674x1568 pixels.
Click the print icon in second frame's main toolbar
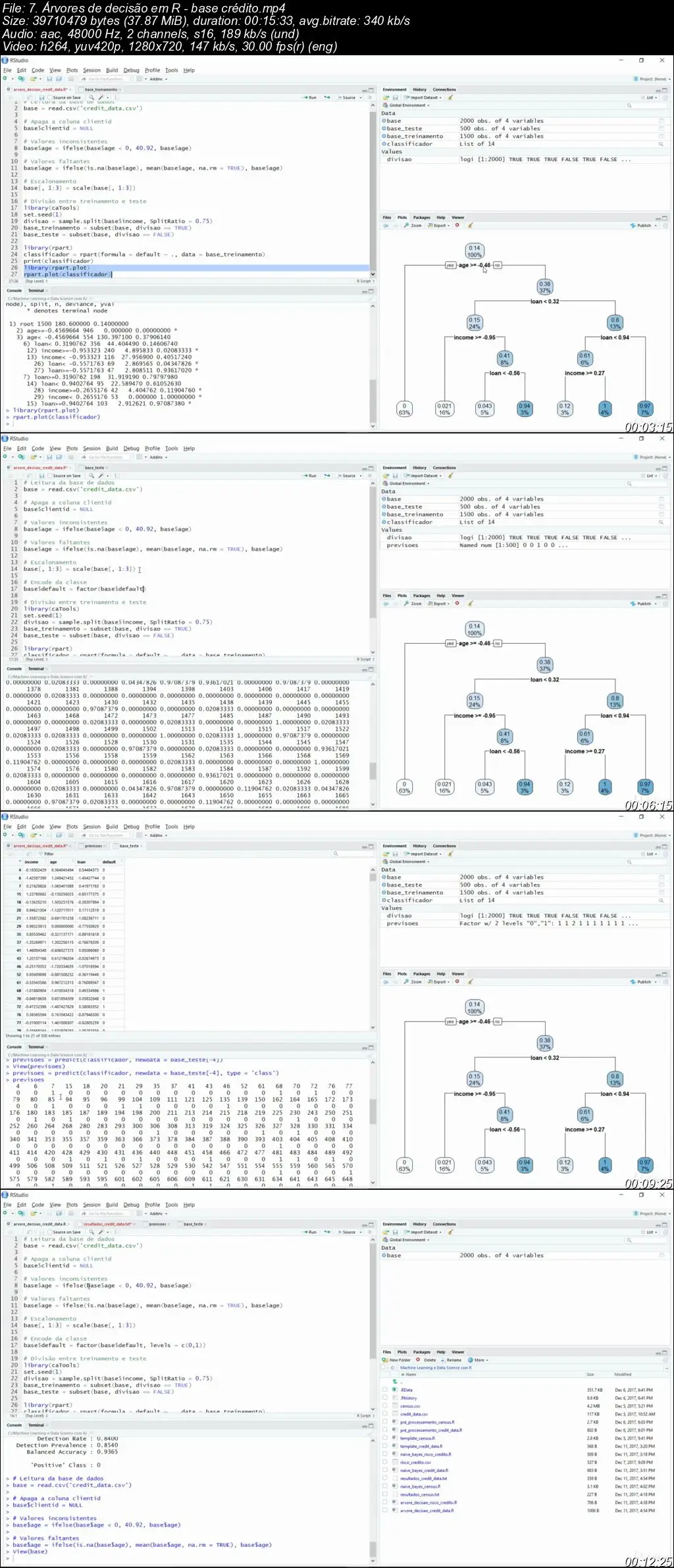point(71,457)
